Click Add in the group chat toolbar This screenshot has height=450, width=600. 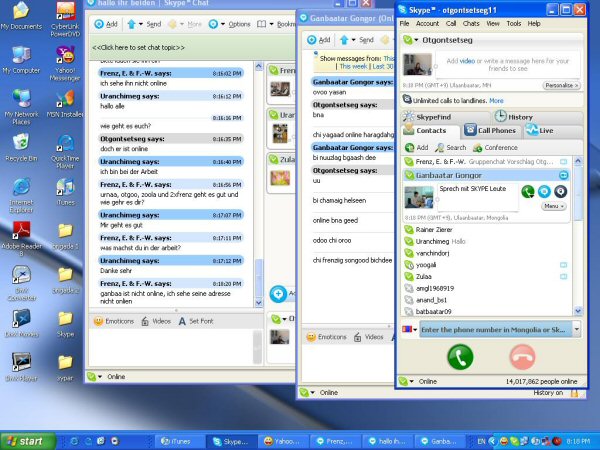(x=106, y=24)
